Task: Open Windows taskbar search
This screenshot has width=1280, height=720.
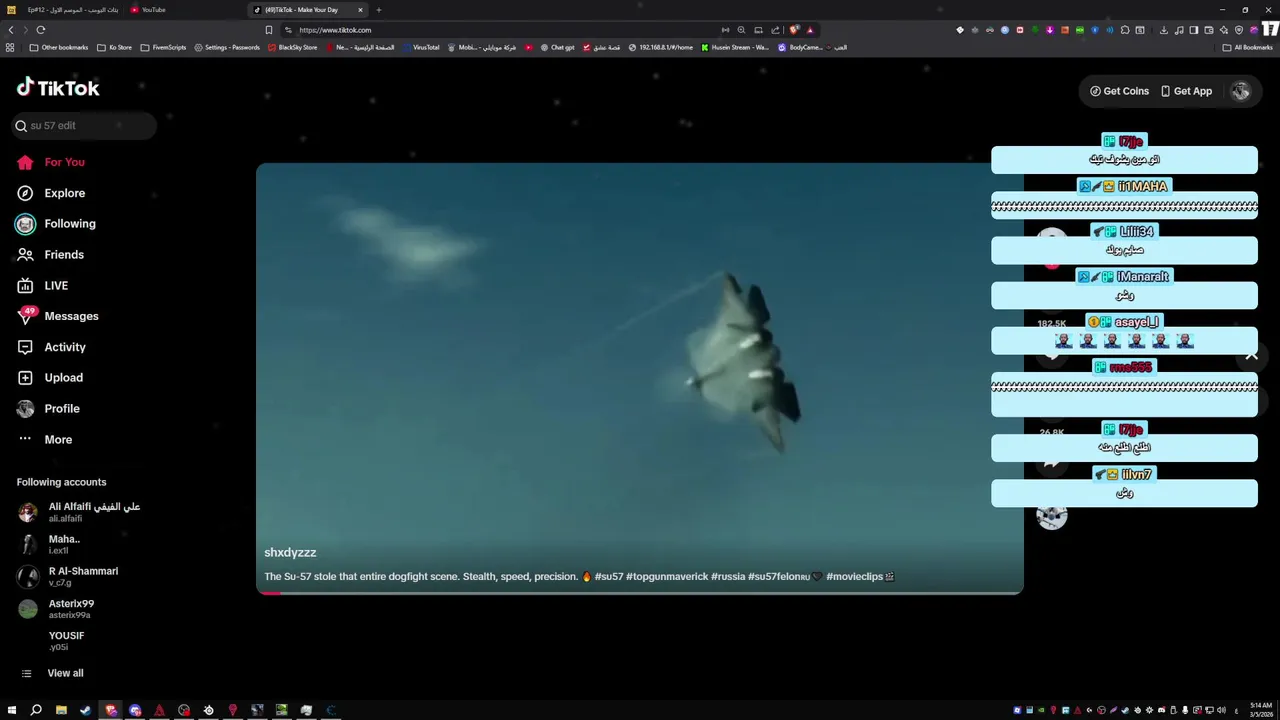Action: click(36, 710)
